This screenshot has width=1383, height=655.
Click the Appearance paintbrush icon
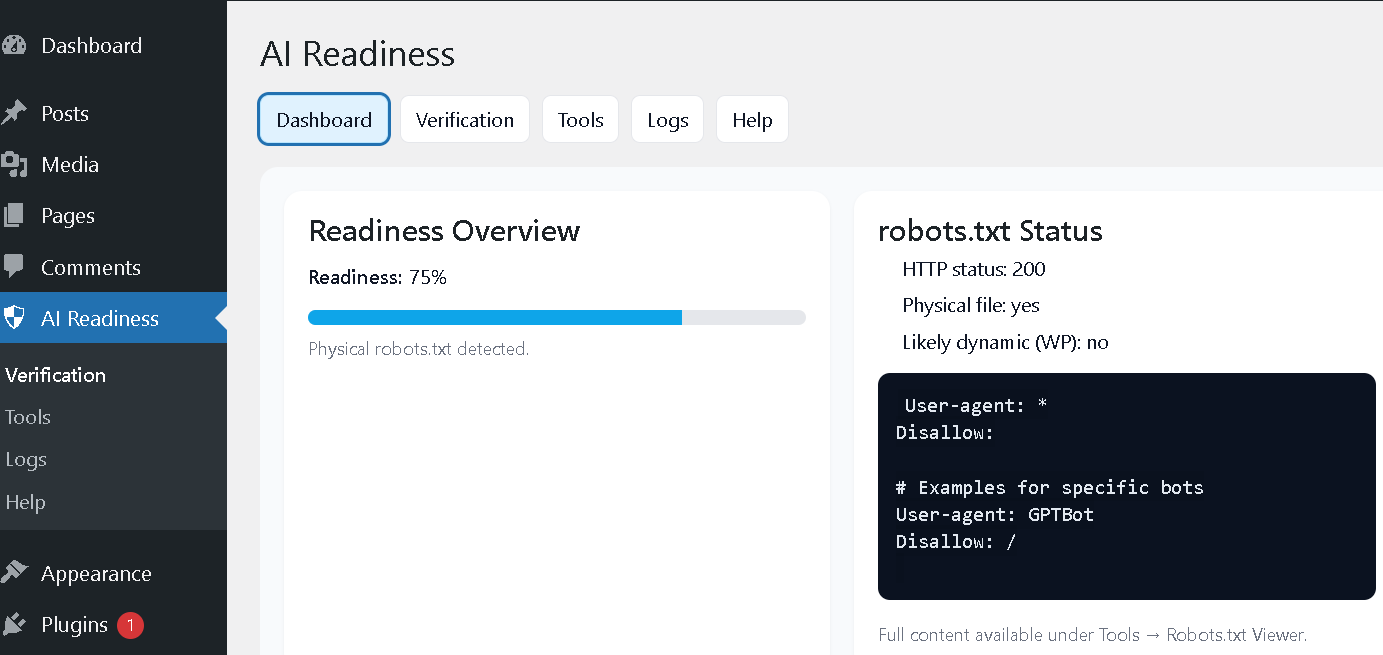[x=14, y=573]
